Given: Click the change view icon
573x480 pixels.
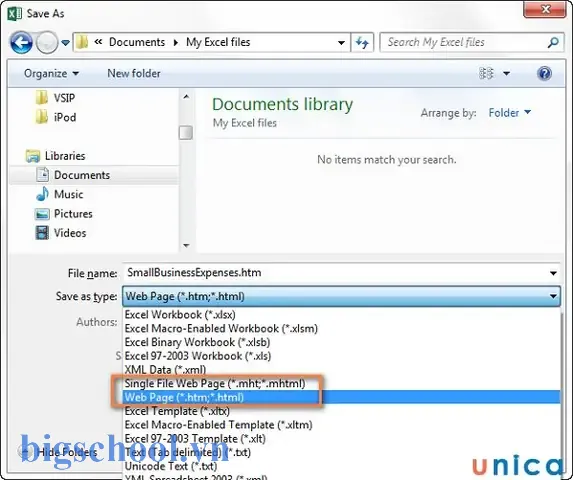Looking at the screenshot, I should click(486, 73).
